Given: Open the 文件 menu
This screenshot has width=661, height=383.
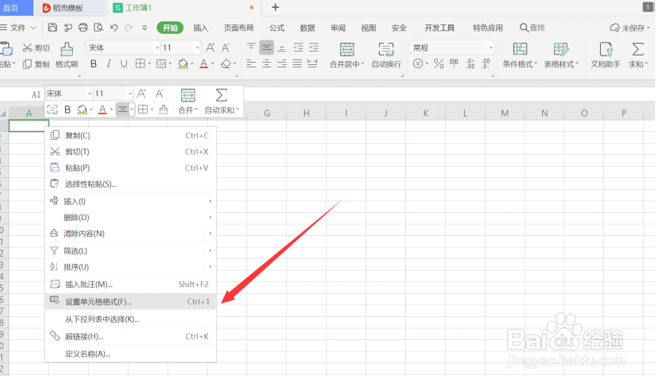Looking at the screenshot, I should 18,28.
